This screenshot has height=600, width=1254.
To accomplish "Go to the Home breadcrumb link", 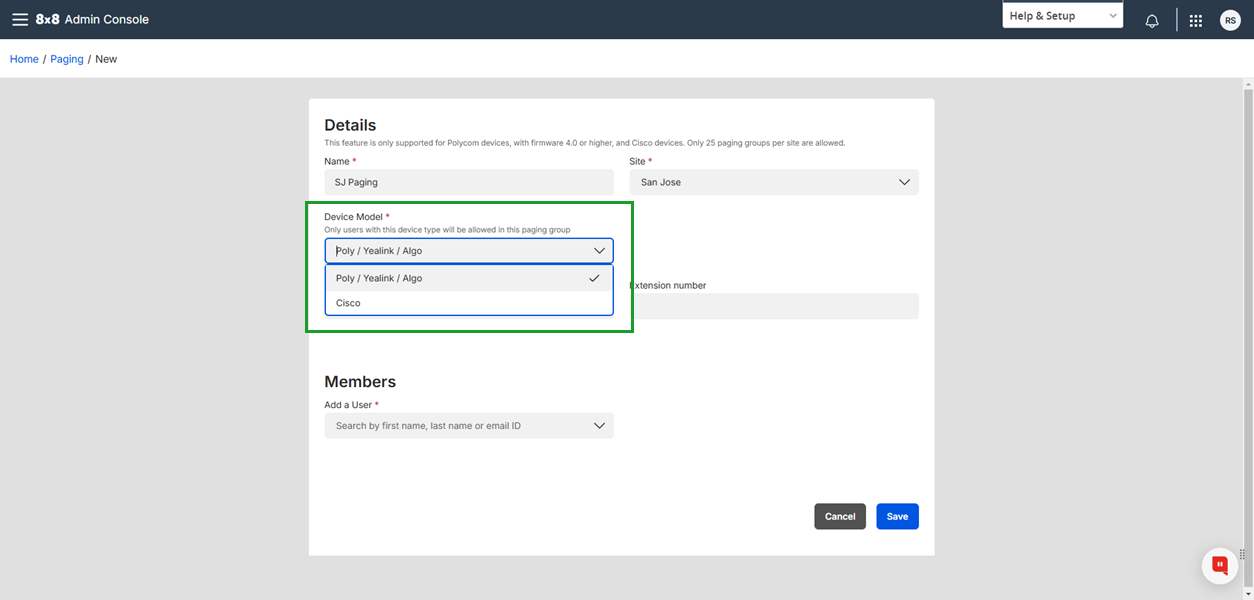I will click(x=24, y=59).
